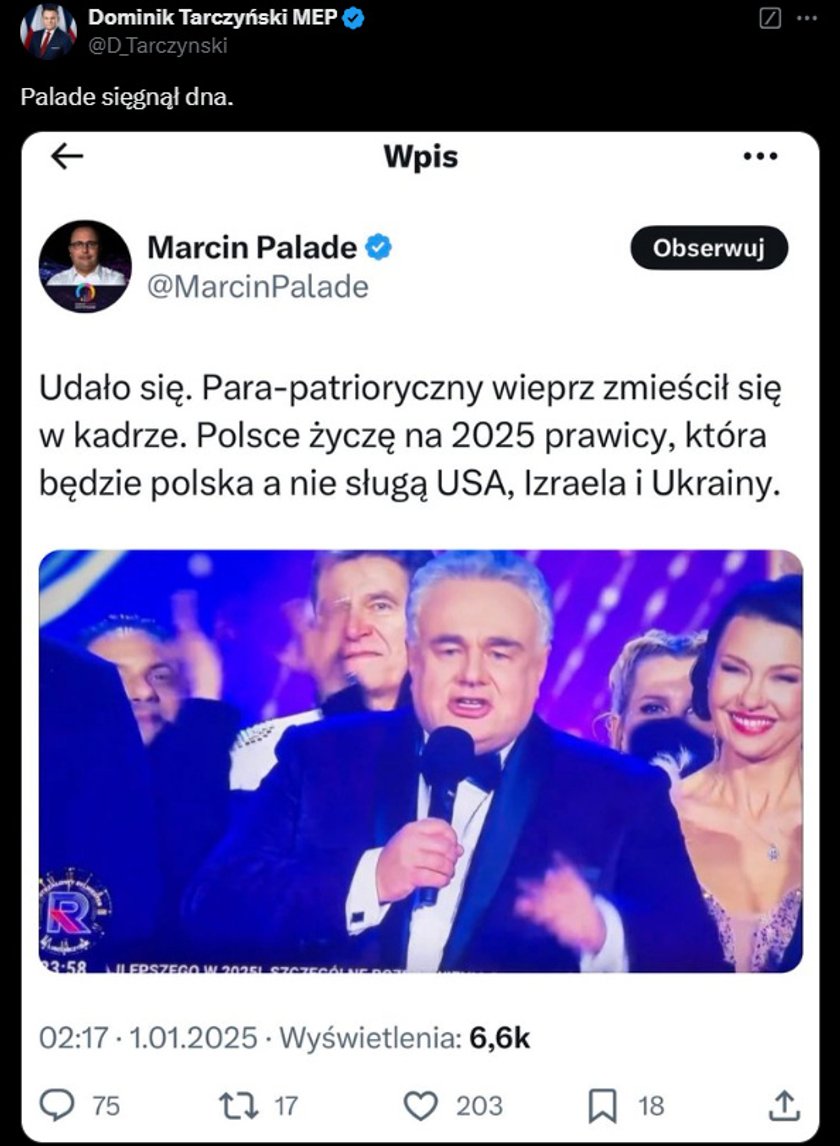Click the @D_Tarczynski handle
Screen dimensions: 840x1146
click(158, 45)
